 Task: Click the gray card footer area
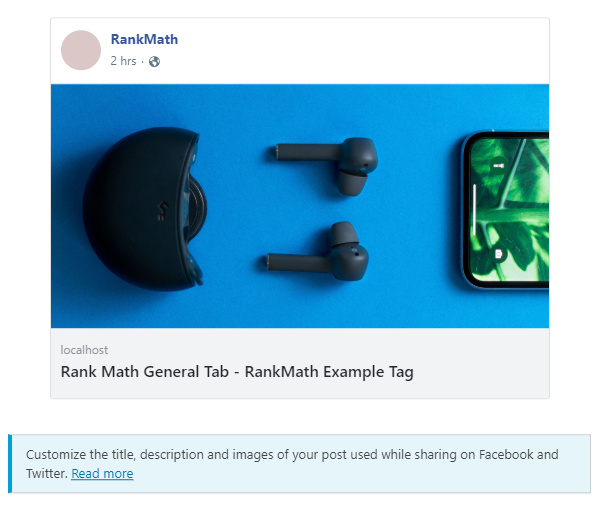[x=300, y=363]
